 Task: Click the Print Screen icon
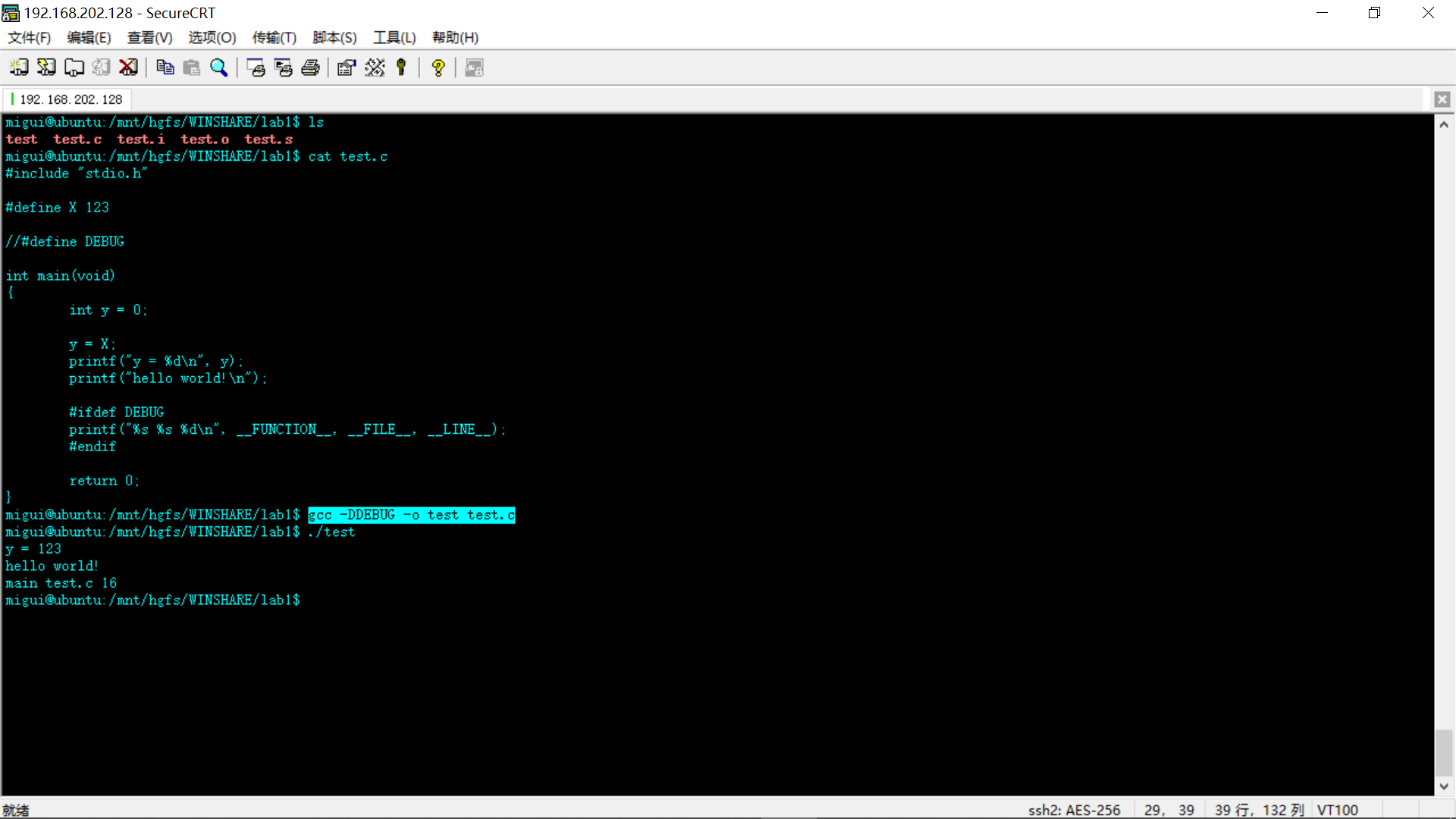[x=256, y=67]
